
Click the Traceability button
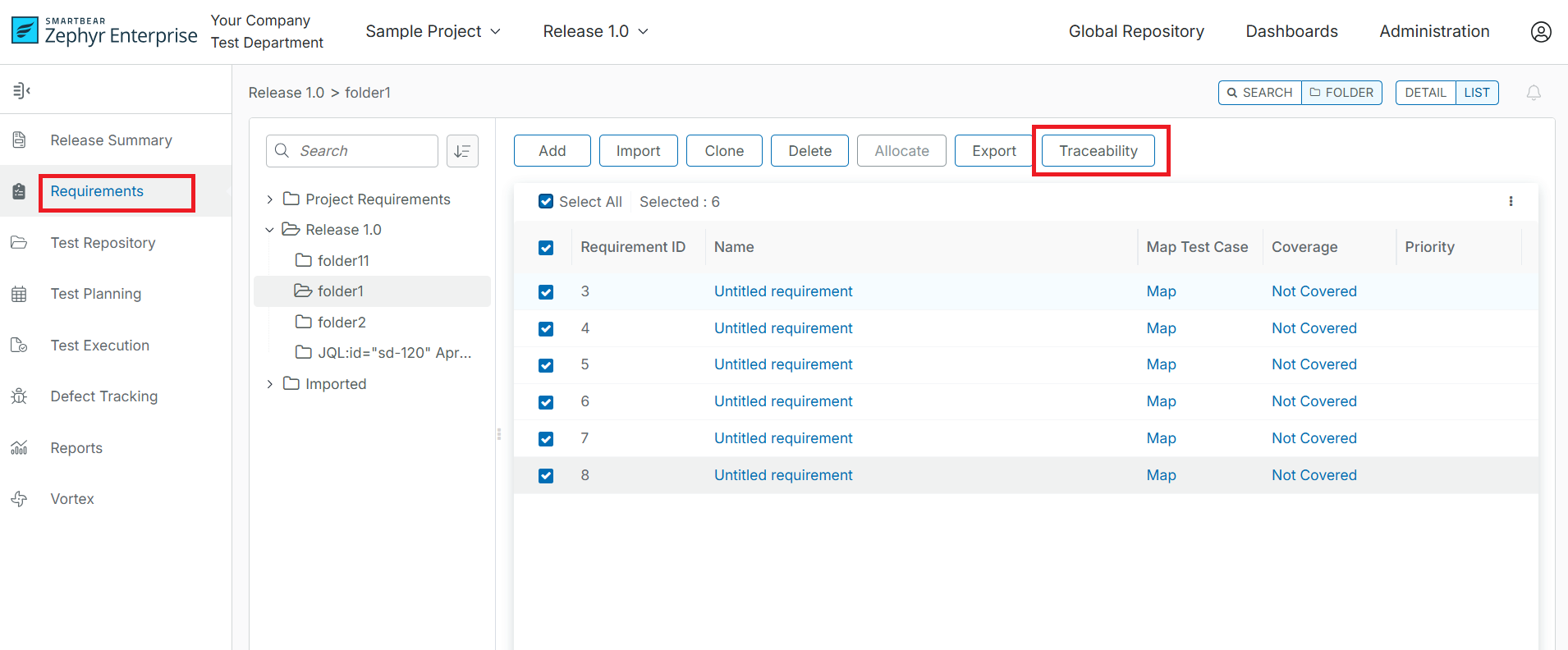(1098, 151)
